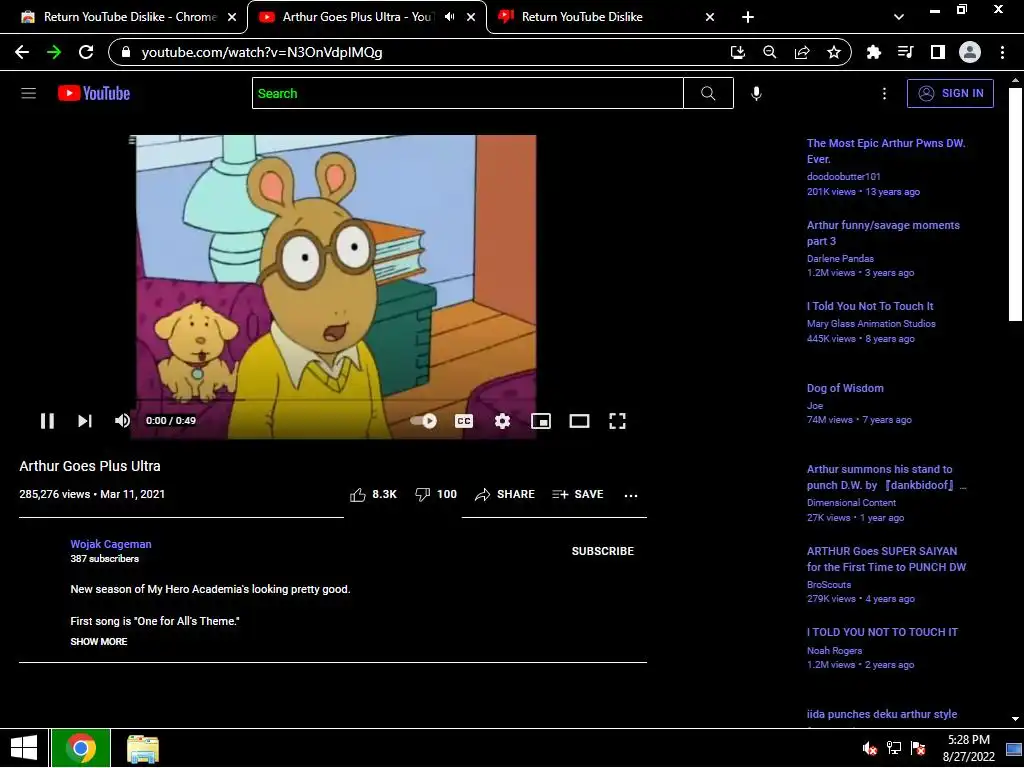Open the Wojak Cageman channel link
The height and width of the screenshot is (768, 1024).
coord(111,544)
